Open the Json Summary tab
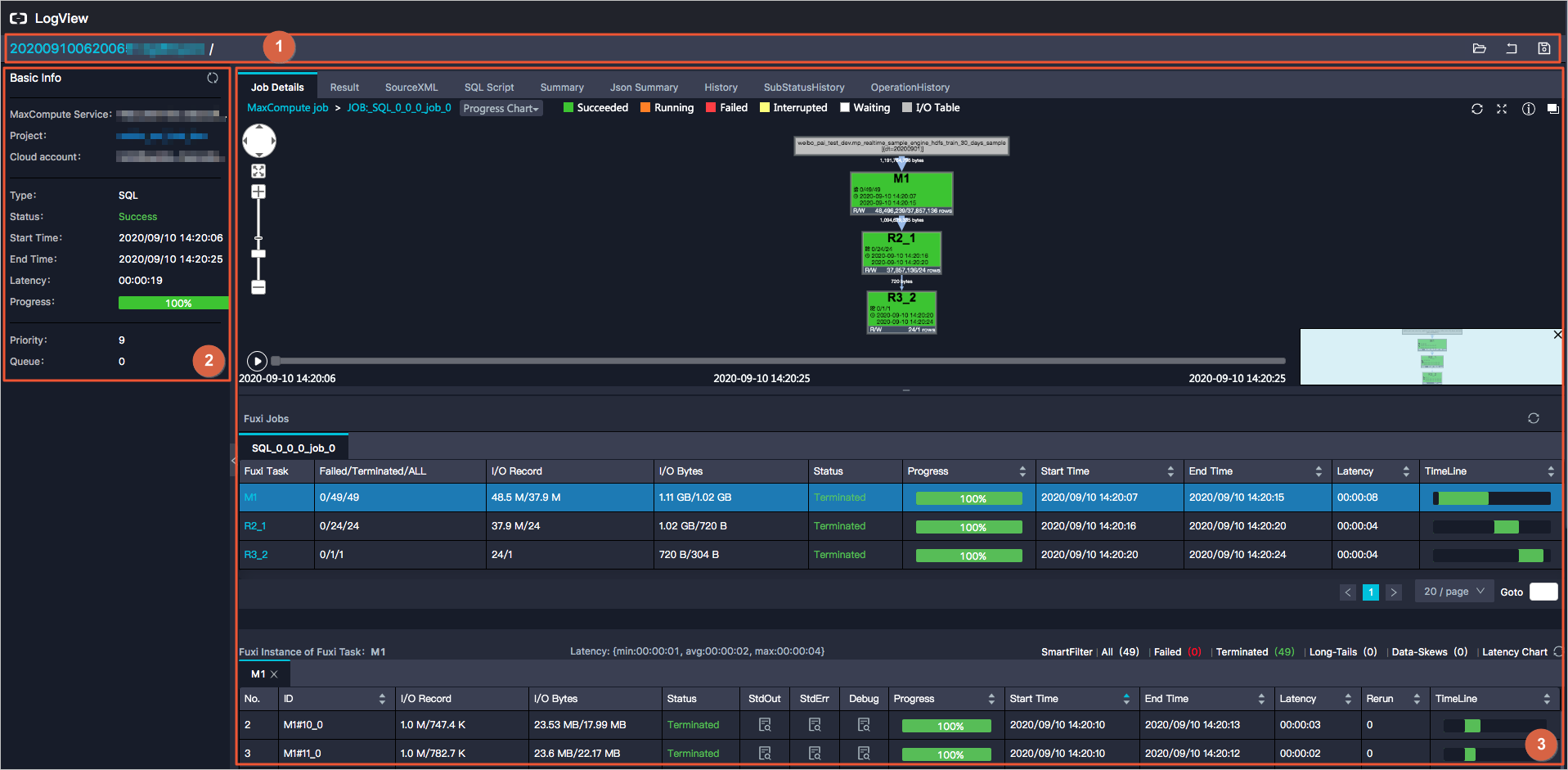 [x=644, y=88]
